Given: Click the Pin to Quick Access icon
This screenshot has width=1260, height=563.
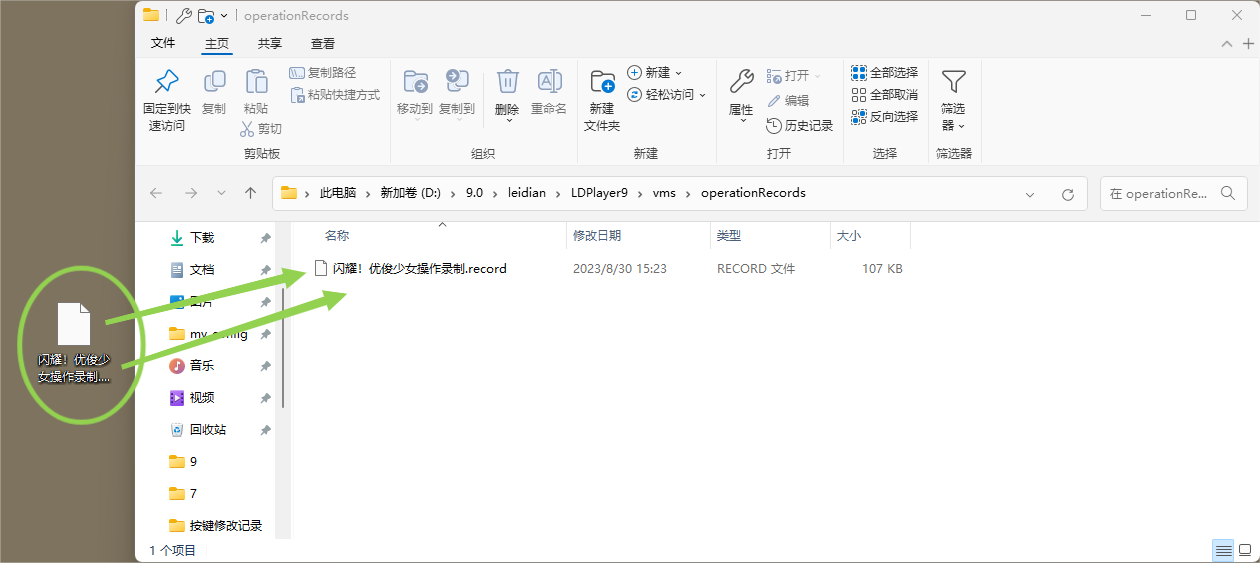Looking at the screenshot, I should (x=166, y=82).
